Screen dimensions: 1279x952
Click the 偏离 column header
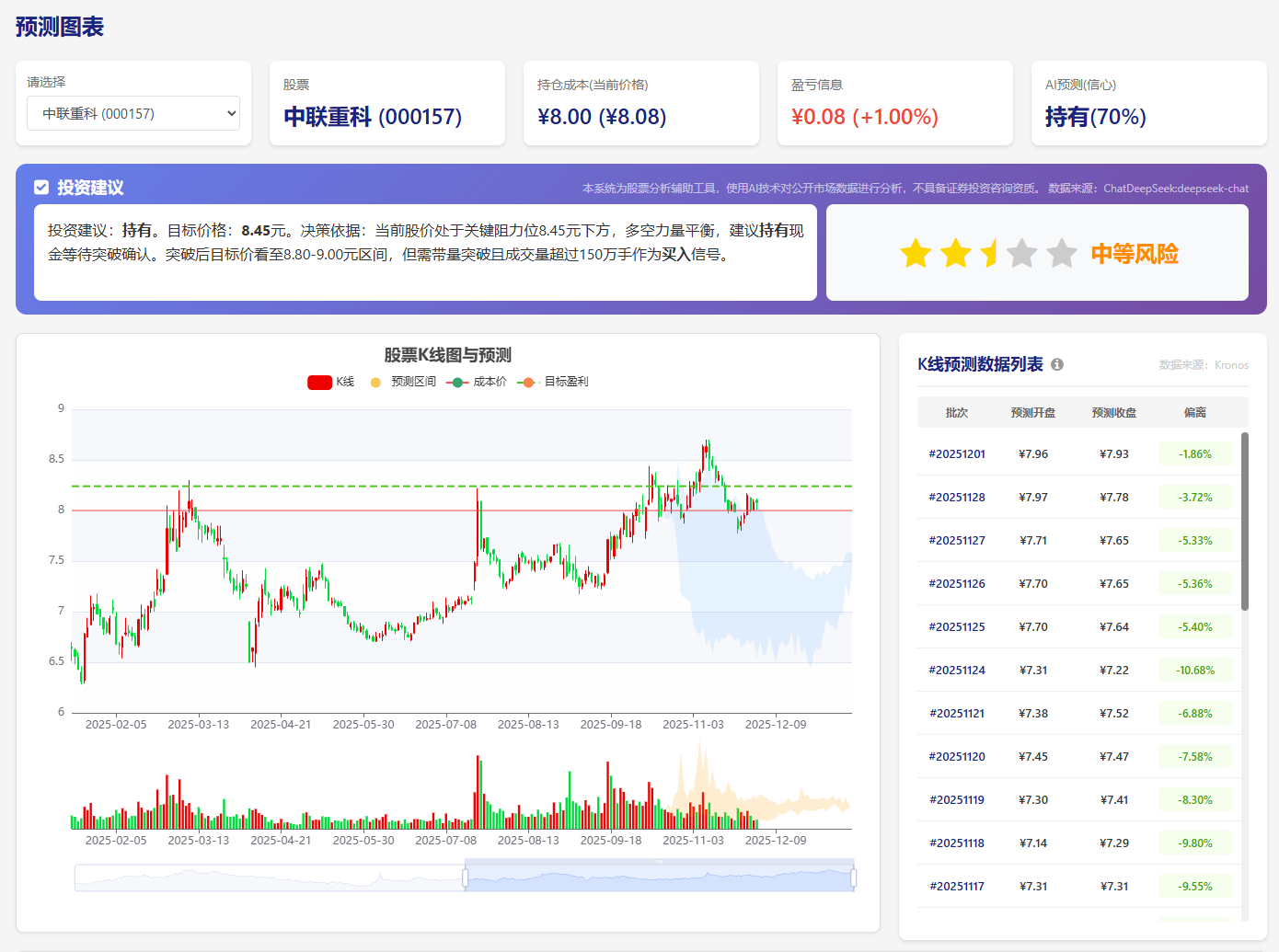(x=1194, y=412)
